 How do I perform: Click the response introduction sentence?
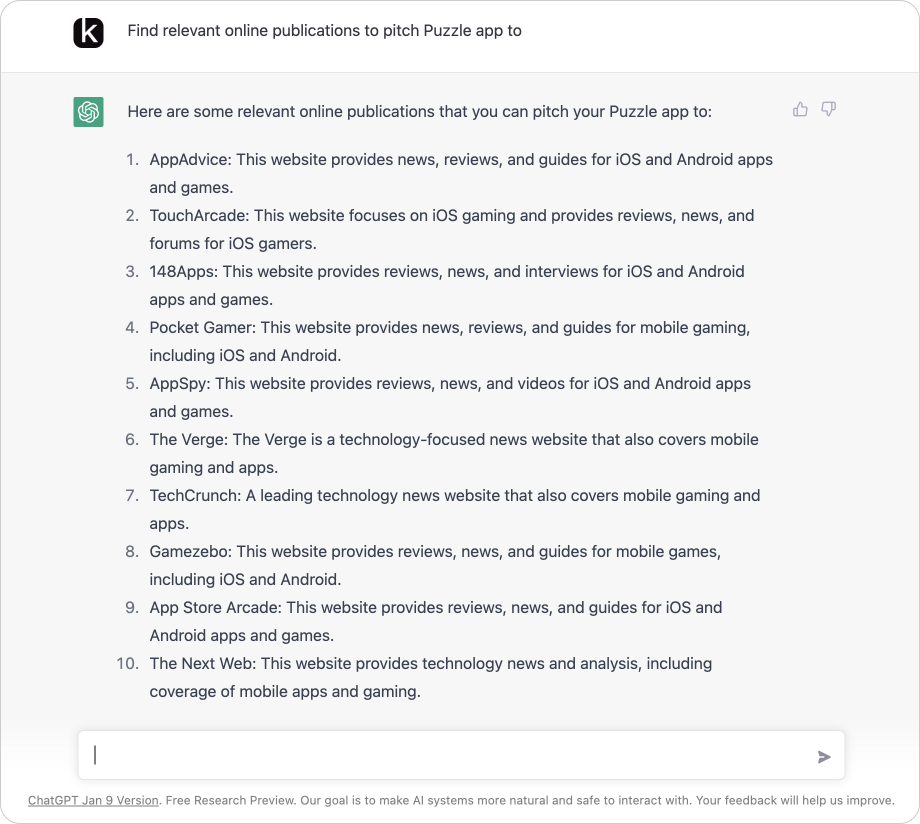[420, 112]
